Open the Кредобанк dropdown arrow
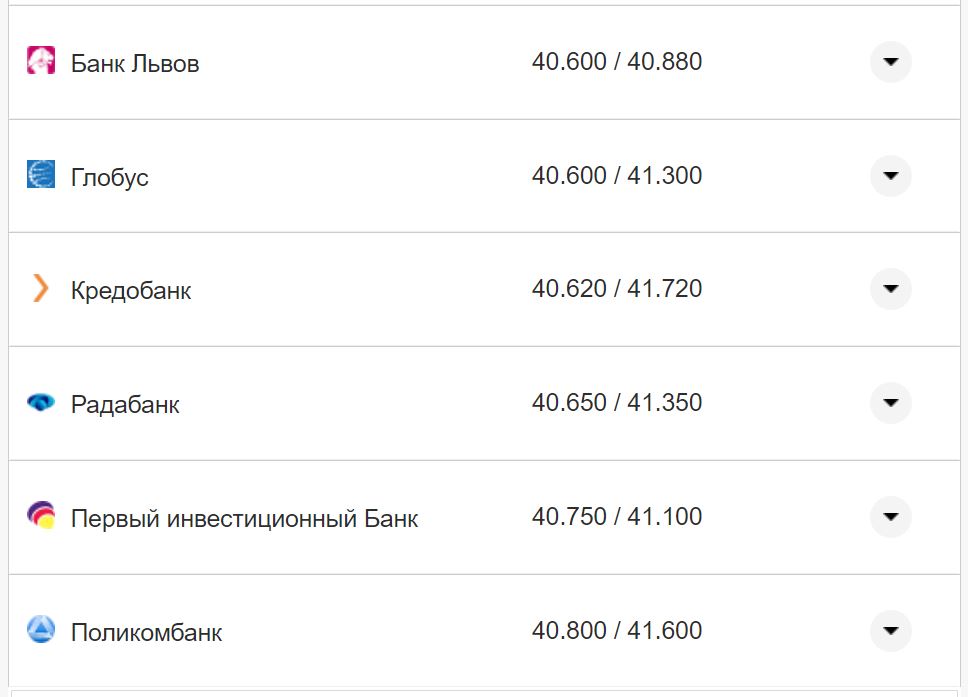968x697 pixels. click(889, 290)
